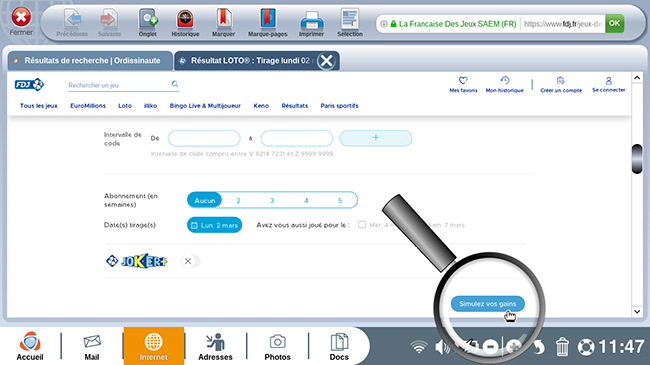
Task: Click the 'De' code interval start field
Action: coord(204,138)
